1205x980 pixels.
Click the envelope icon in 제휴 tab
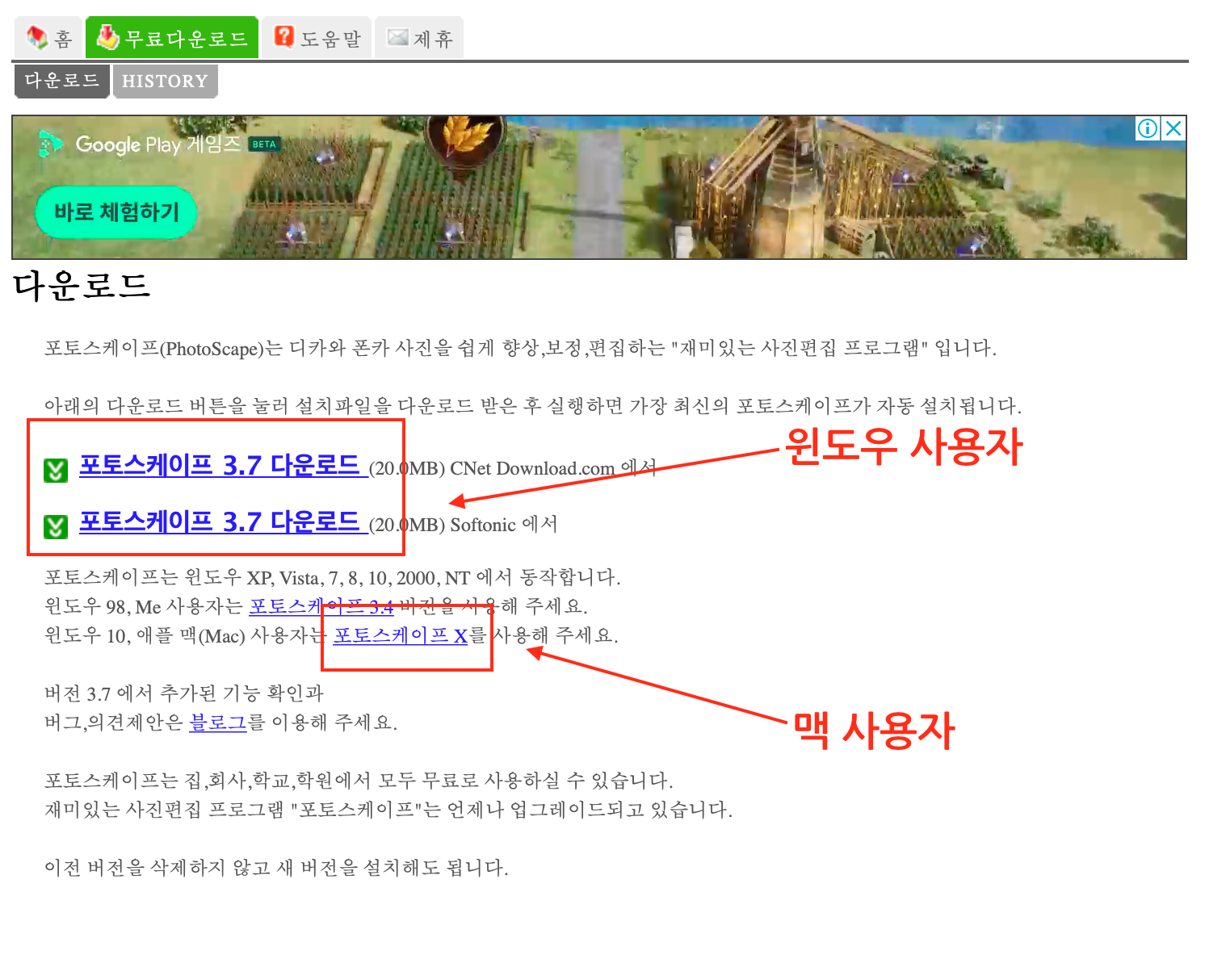click(x=397, y=37)
